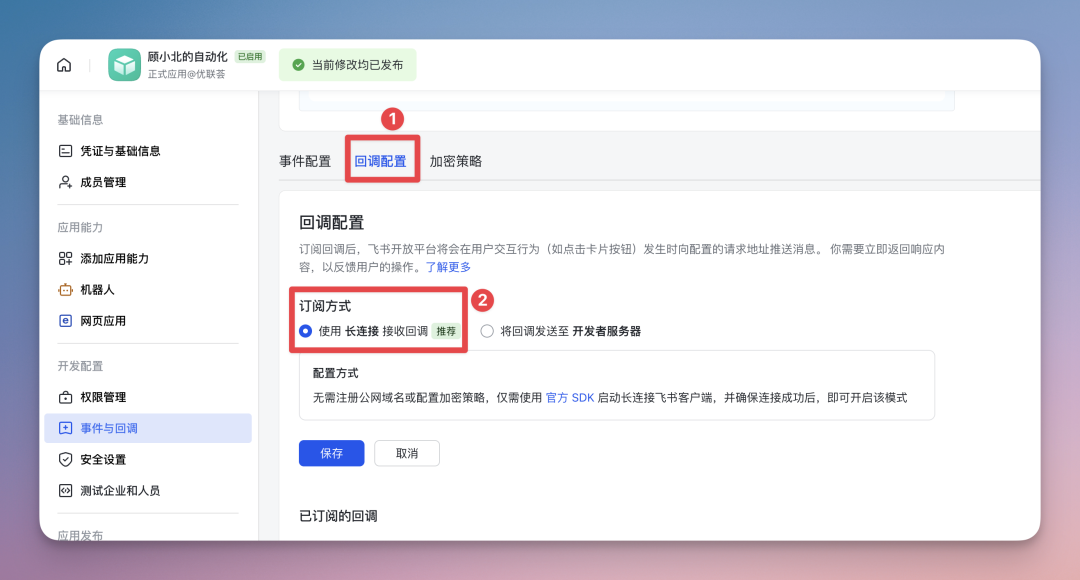Switch to the 事件配置 tab

pyautogui.click(x=305, y=159)
